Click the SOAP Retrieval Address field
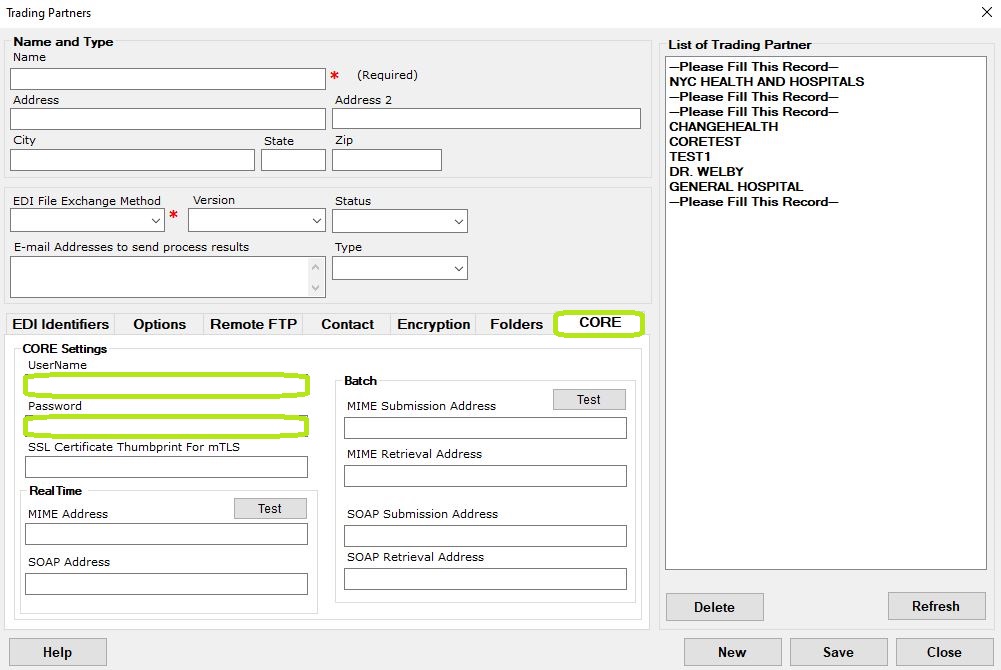The height and width of the screenshot is (670, 1001). coord(485,579)
